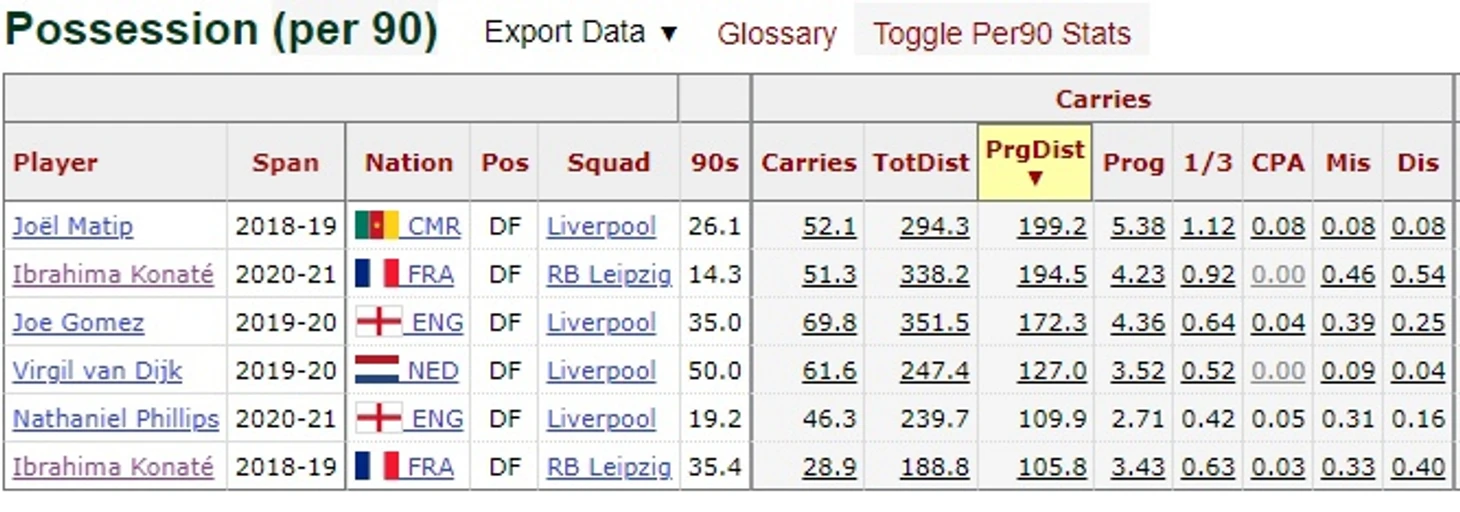Image resolution: width=1460 pixels, height=512 pixels.
Task: Open the Export Data dropdown
Action: pyautogui.click(x=580, y=32)
